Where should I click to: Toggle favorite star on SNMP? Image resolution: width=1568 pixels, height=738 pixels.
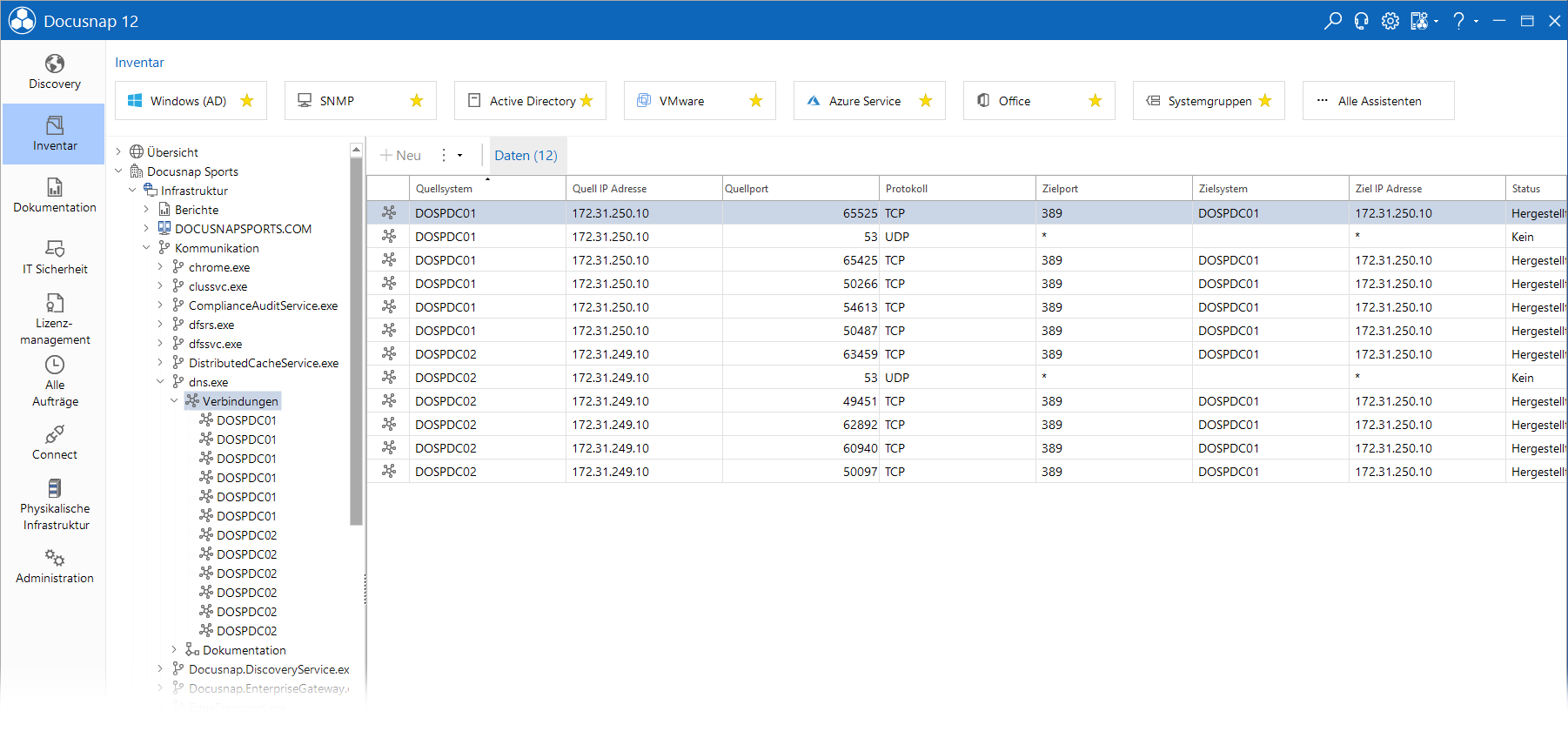[417, 101]
